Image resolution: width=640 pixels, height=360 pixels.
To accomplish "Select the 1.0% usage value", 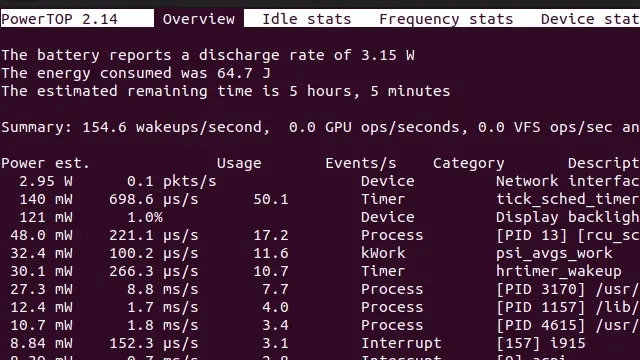I will pyautogui.click(x=145, y=217).
